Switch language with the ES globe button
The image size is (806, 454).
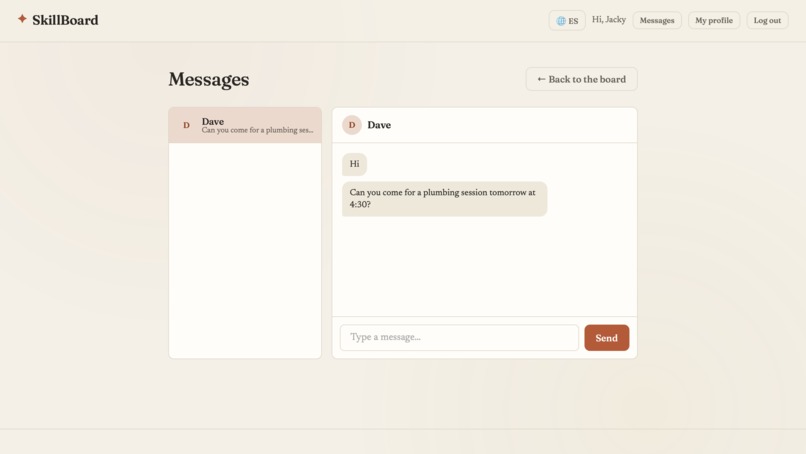tap(567, 21)
